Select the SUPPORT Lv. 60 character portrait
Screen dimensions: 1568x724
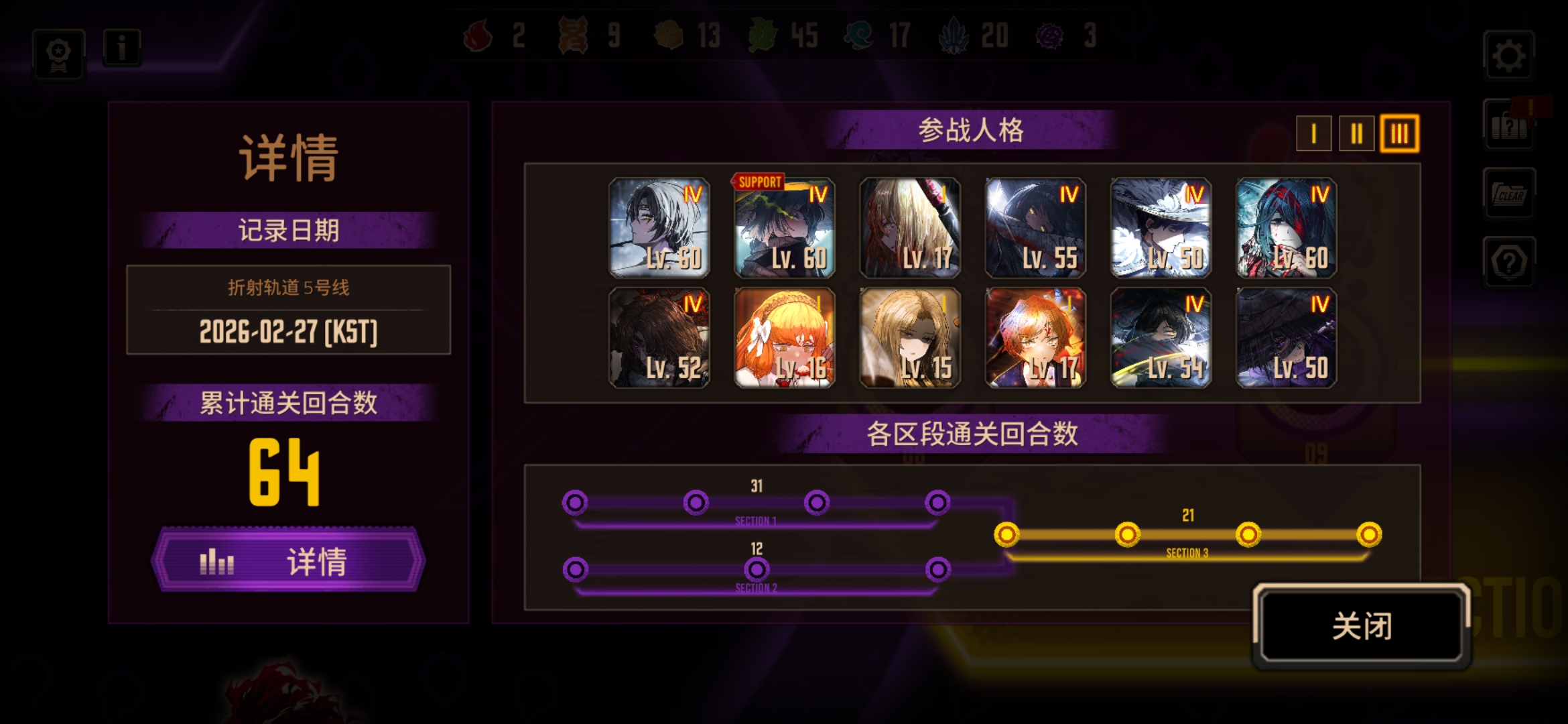point(785,228)
